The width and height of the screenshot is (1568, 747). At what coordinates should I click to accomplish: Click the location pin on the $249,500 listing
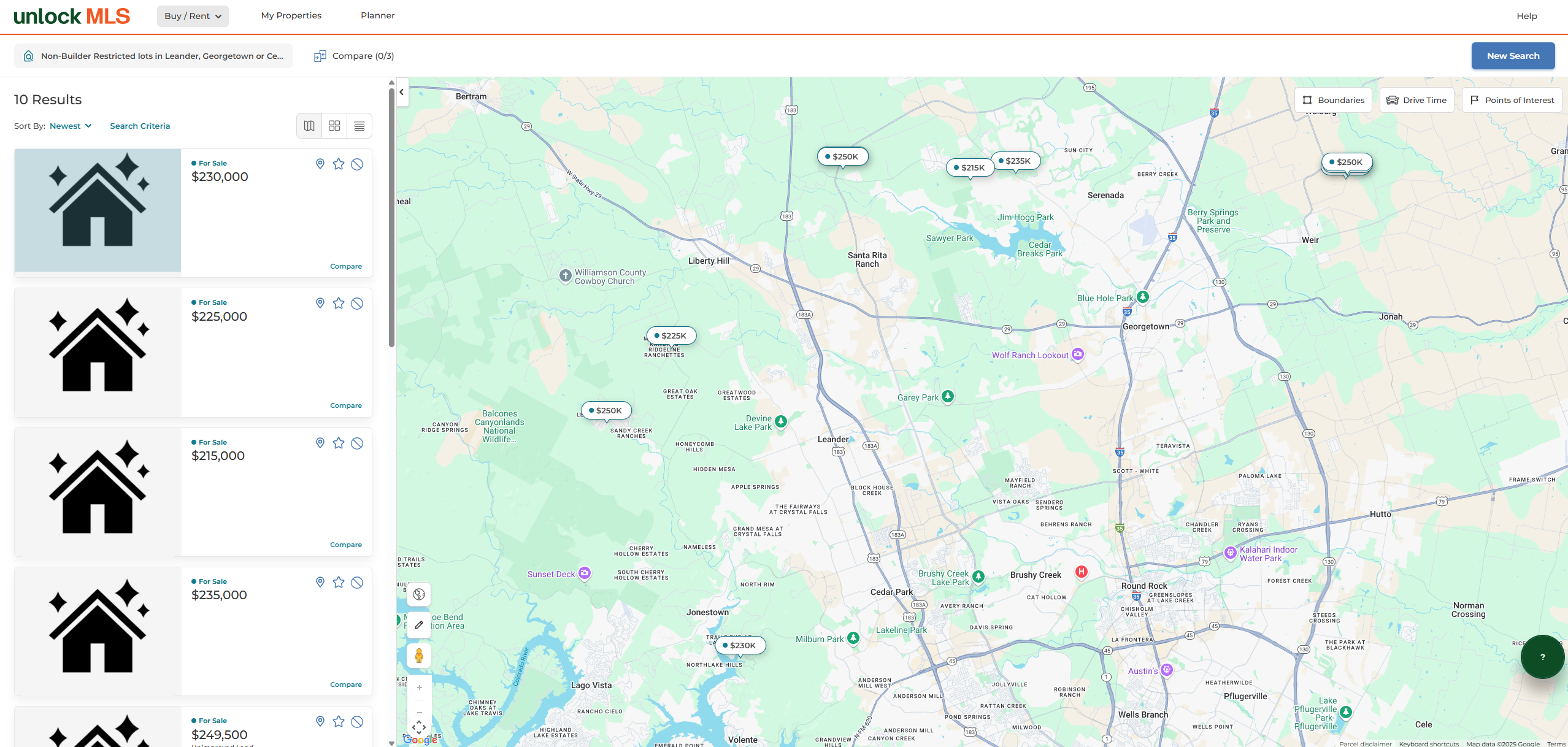pos(320,721)
